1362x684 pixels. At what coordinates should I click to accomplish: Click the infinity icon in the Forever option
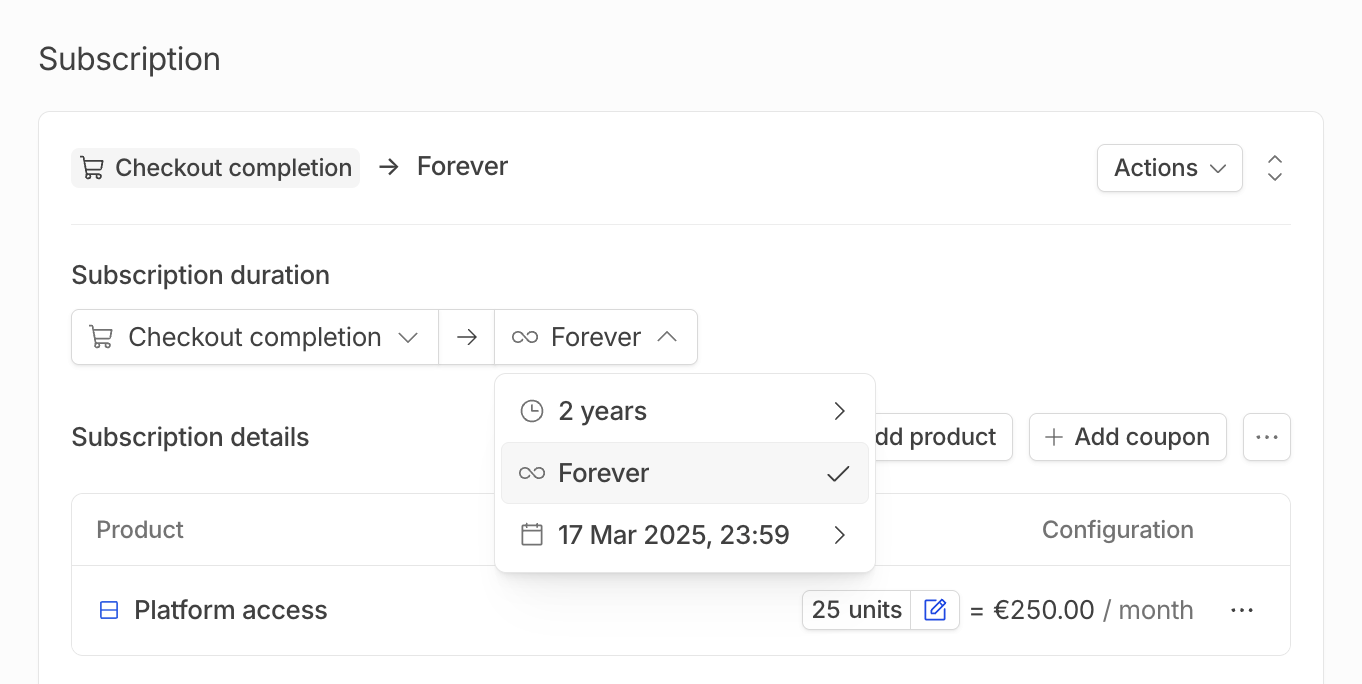pos(532,473)
